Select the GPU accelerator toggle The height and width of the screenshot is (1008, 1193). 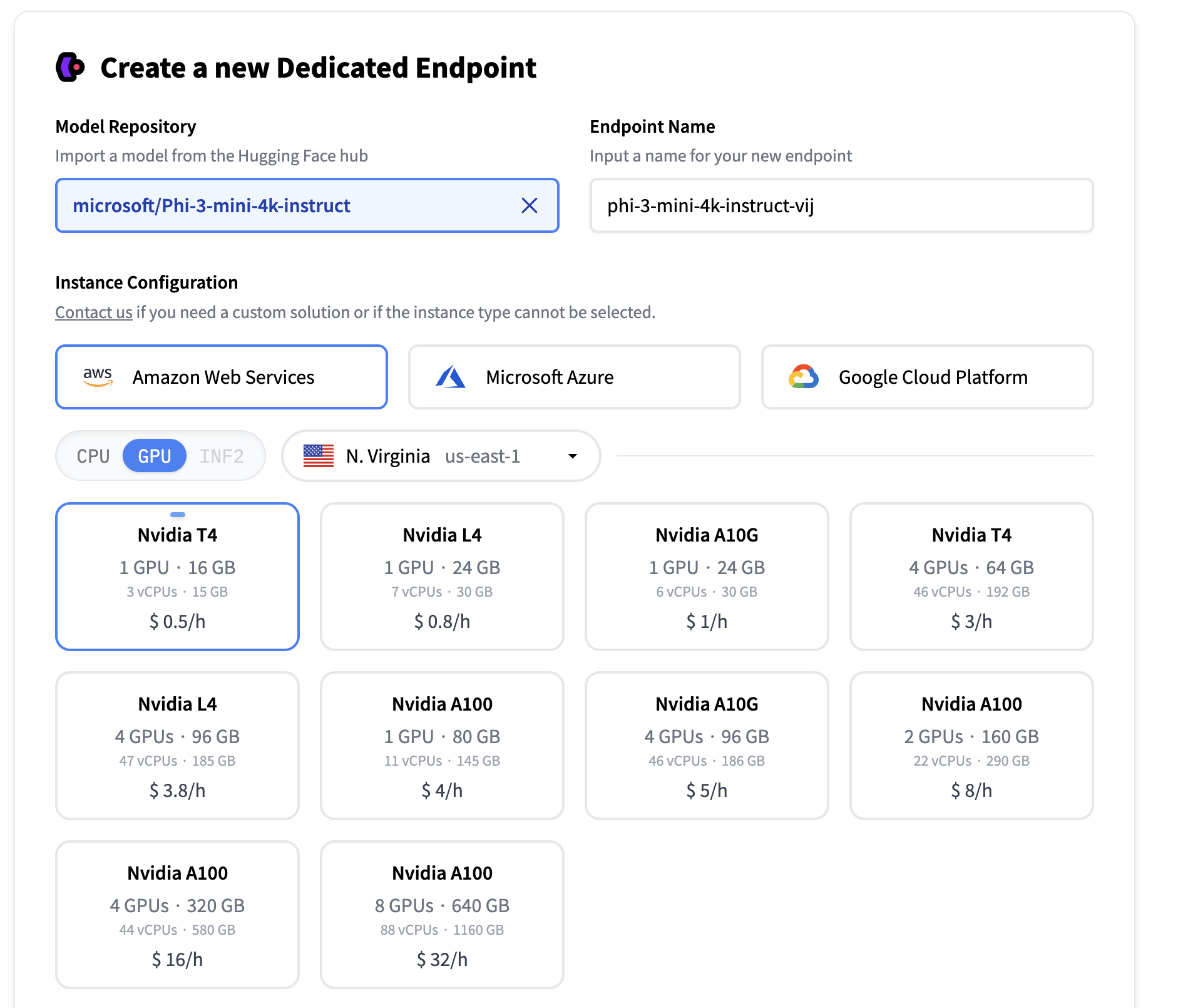point(154,456)
